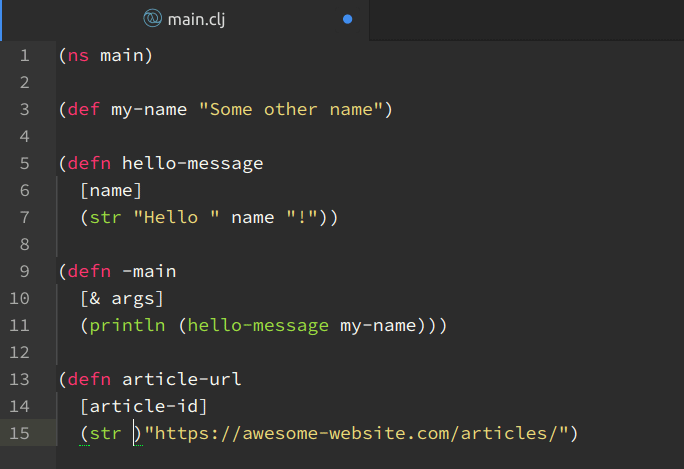
Task: Click 'str' on line 7
Action: 105,218
